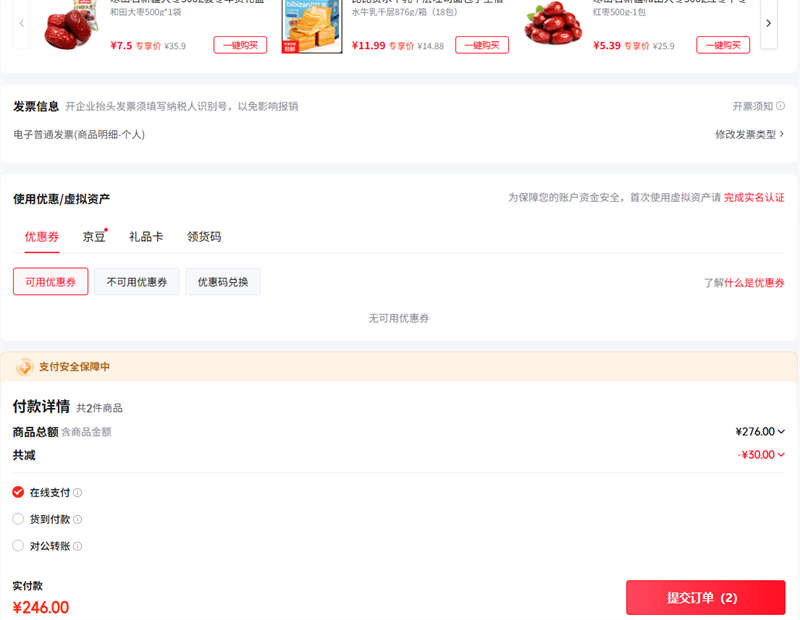
Task: Select the 在线支付 payment option
Action: click(x=18, y=492)
